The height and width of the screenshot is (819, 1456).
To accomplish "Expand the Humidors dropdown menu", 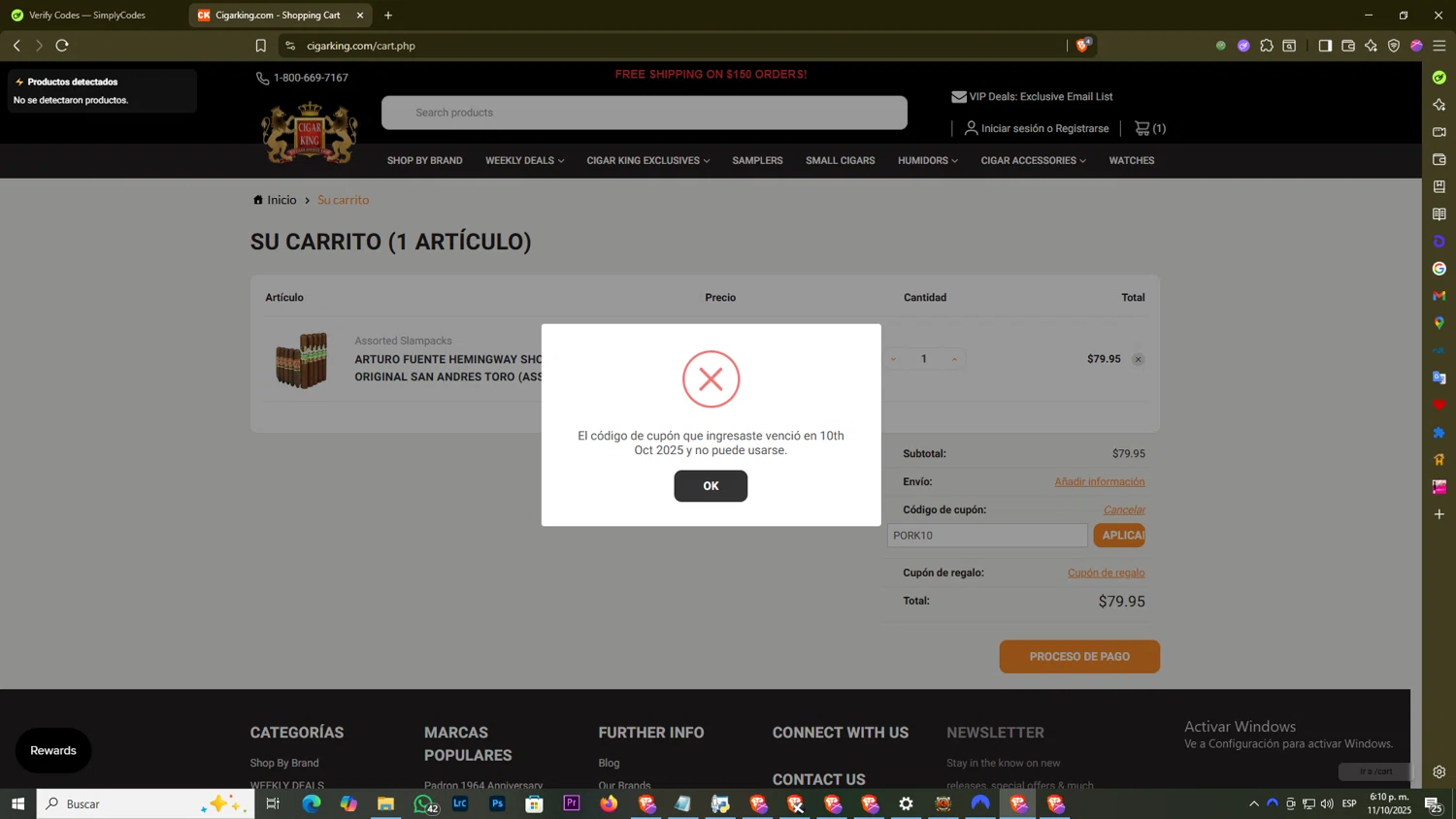I will (x=928, y=161).
